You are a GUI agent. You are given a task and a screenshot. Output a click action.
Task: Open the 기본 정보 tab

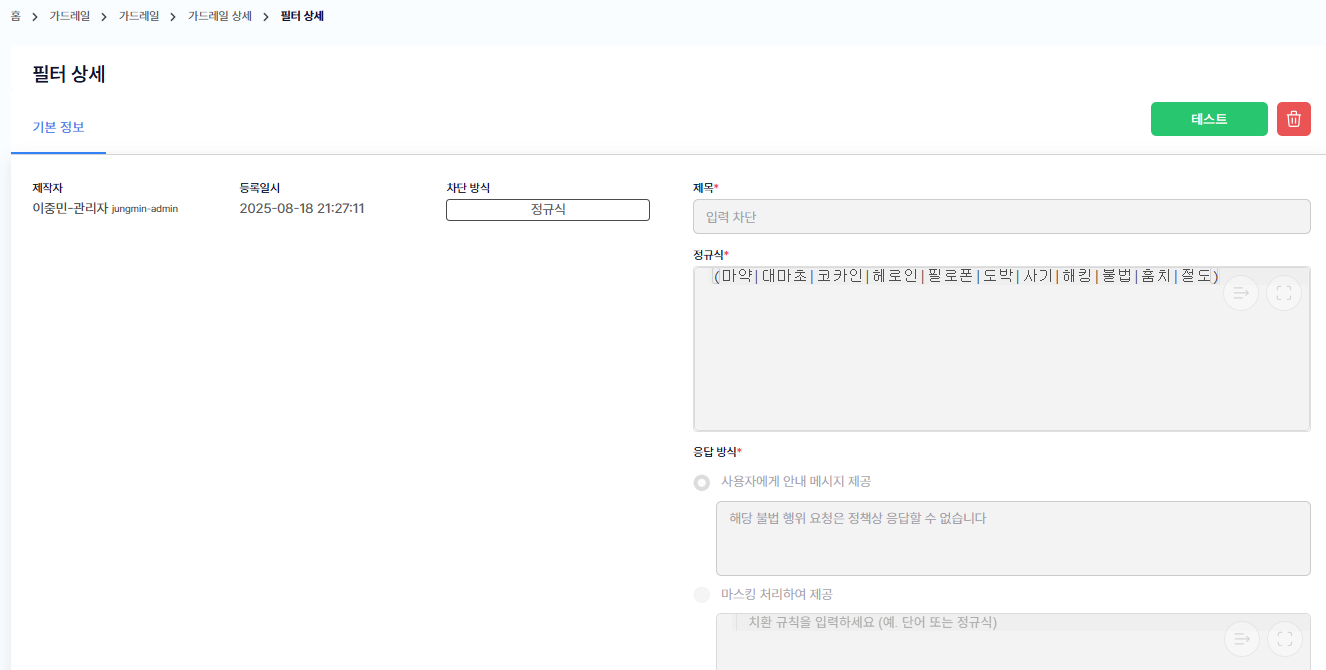[58, 128]
